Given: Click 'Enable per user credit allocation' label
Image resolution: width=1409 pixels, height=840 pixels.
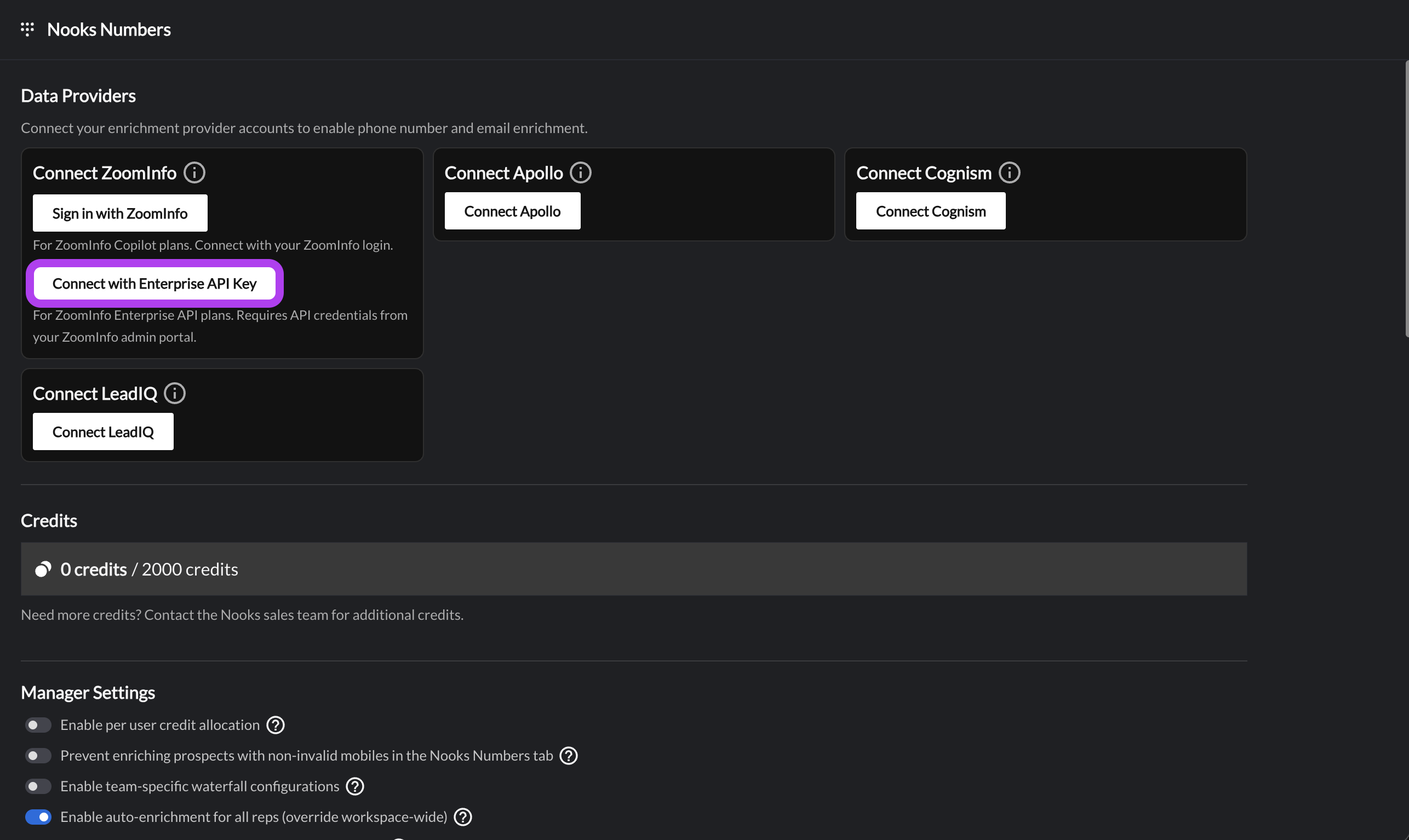Looking at the screenshot, I should [160, 725].
